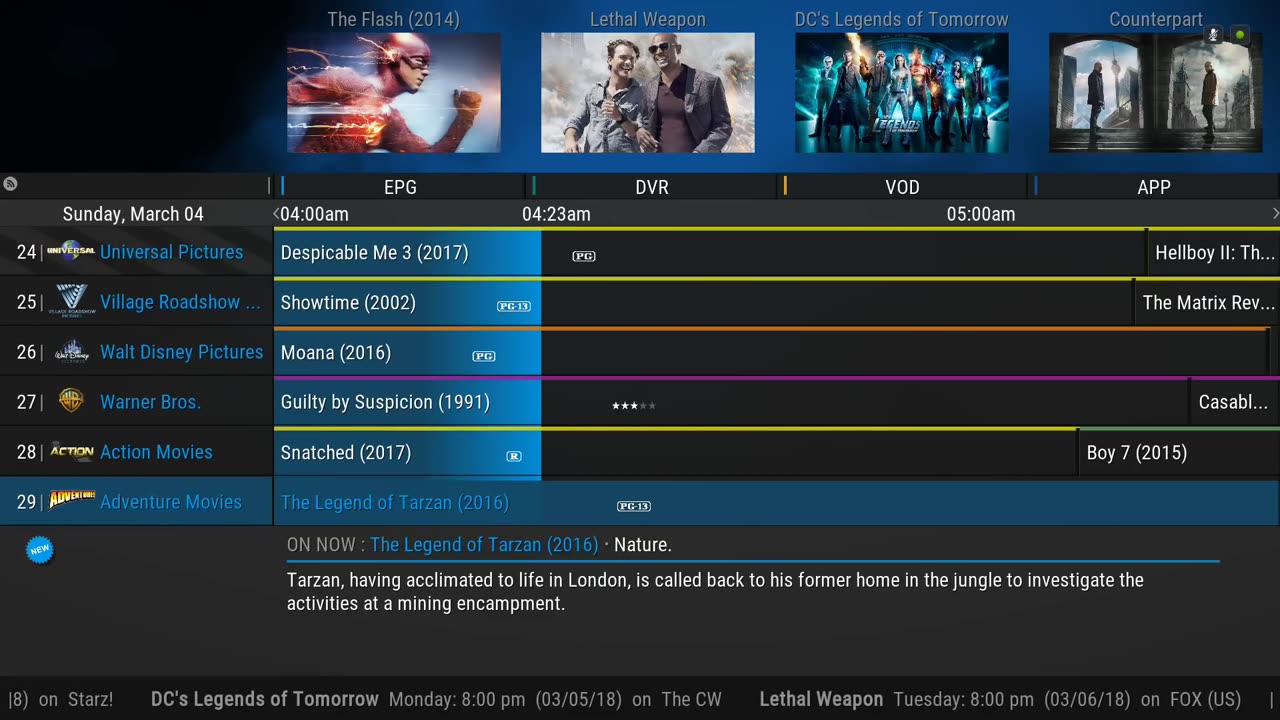Select the upcoming Hellboy II program
The image size is (1280, 720).
[1214, 253]
